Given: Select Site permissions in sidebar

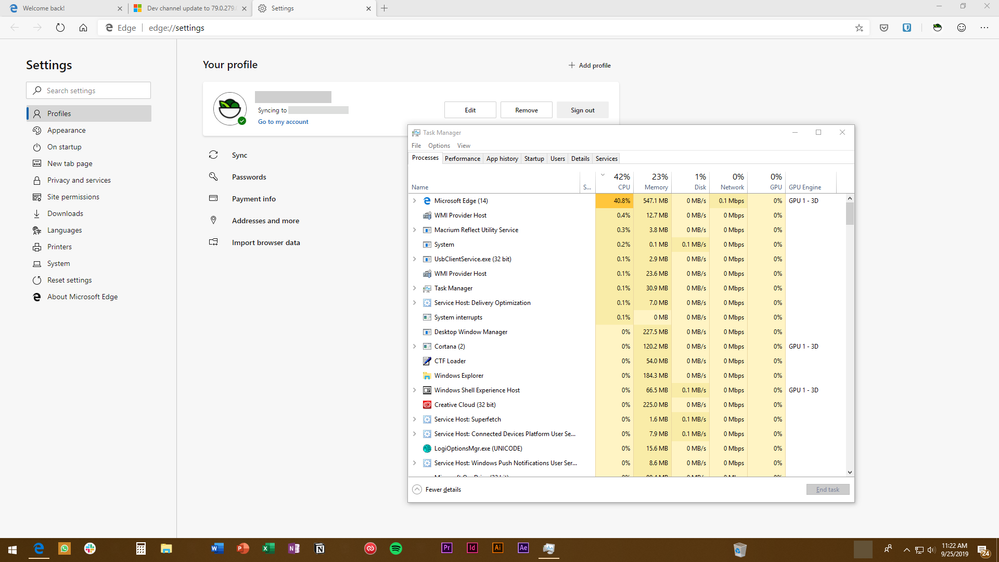Looking at the screenshot, I should click(x=89, y=197).
